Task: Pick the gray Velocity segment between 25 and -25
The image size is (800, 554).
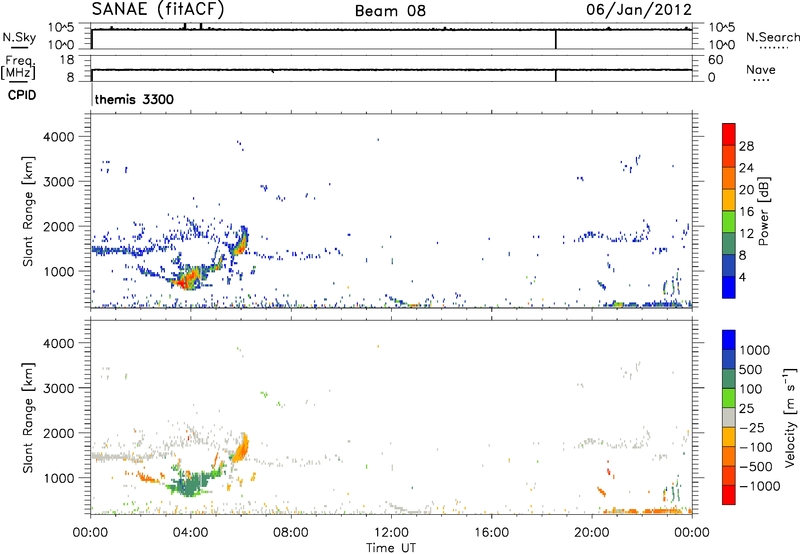Action: tap(729, 417)
